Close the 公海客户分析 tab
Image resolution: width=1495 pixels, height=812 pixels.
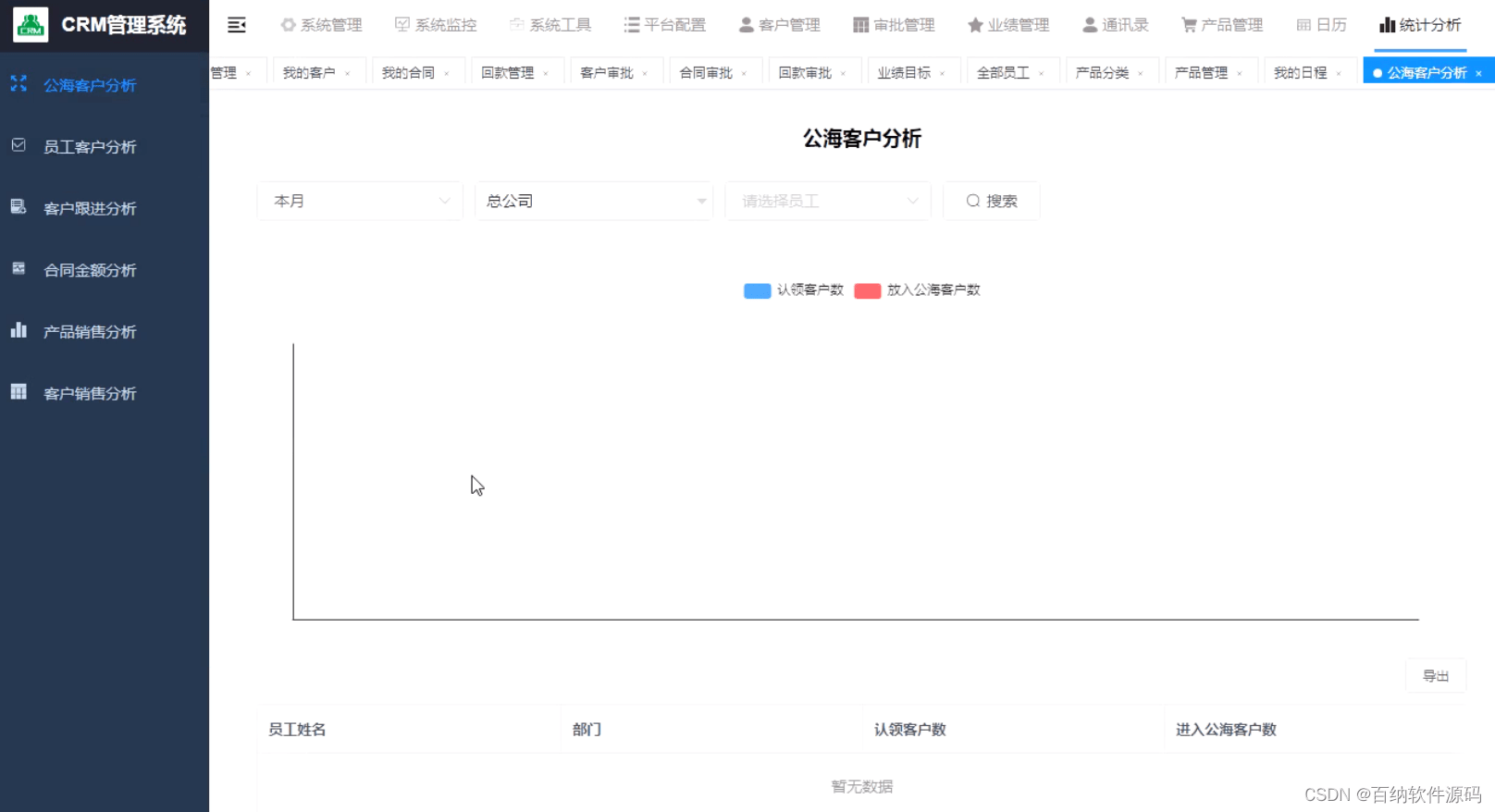pos(1478,73)
